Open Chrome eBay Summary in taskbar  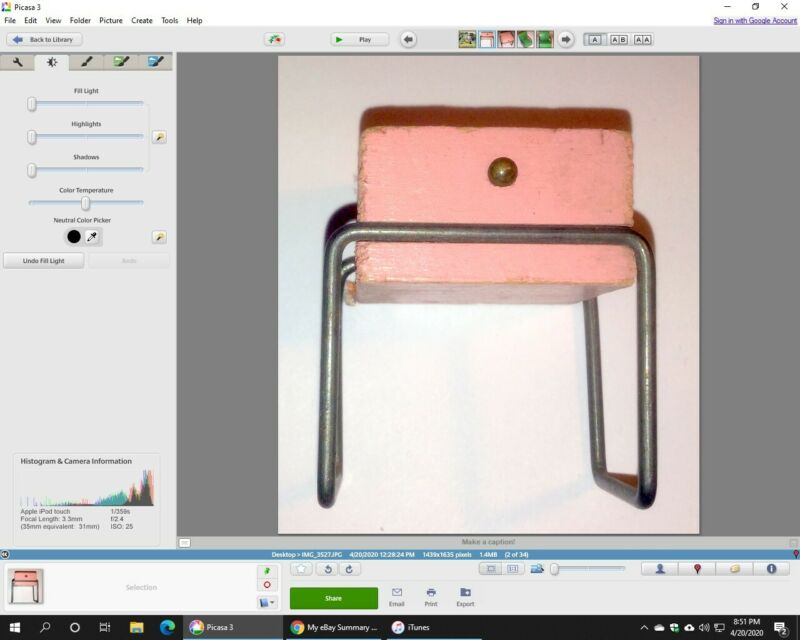pyautogui.click(x=335, y=627)
